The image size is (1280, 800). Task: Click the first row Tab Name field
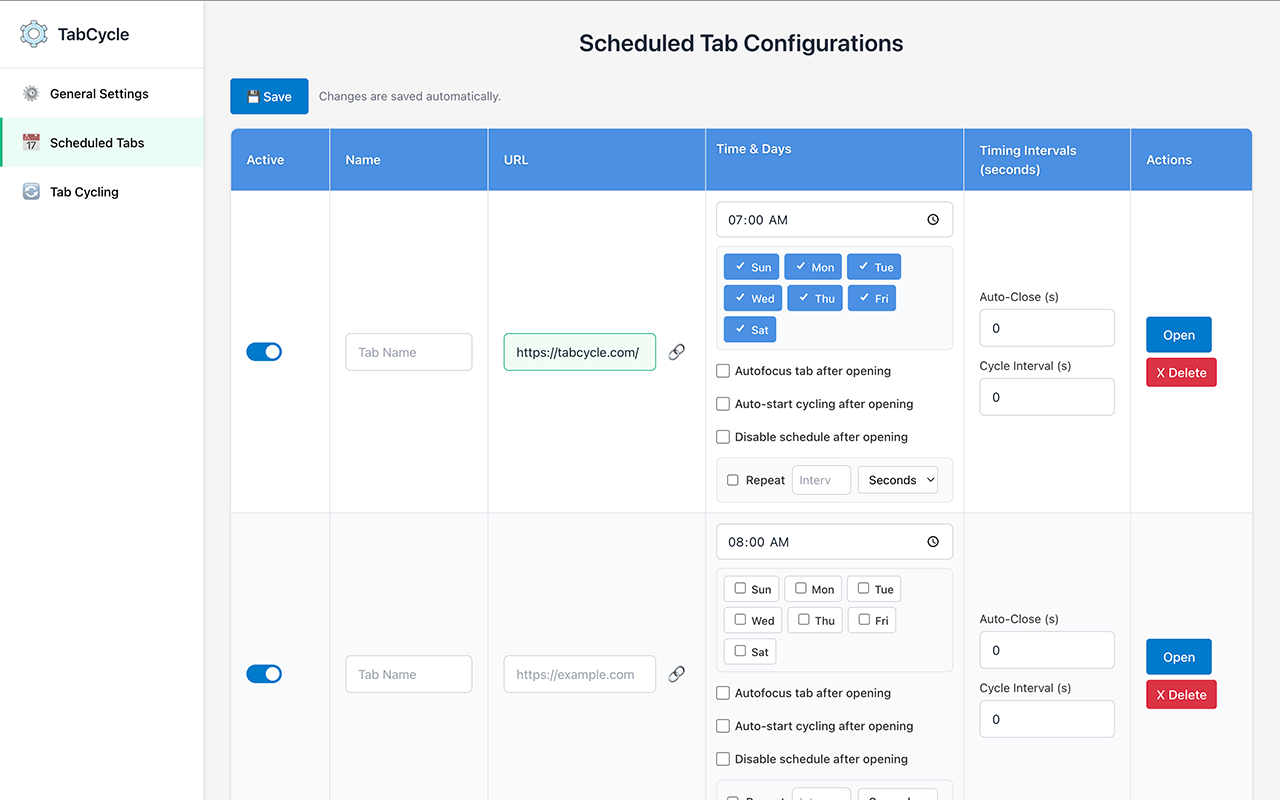[x=408, y=352]
